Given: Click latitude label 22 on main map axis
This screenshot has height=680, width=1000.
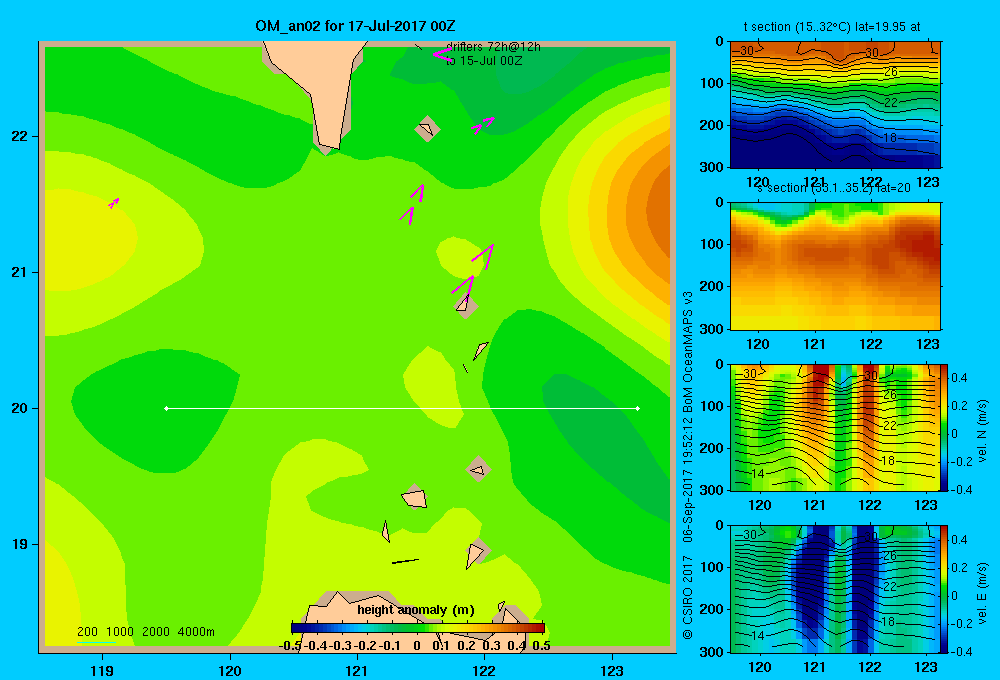Looking at the screenshot, I should click(19, 136).
